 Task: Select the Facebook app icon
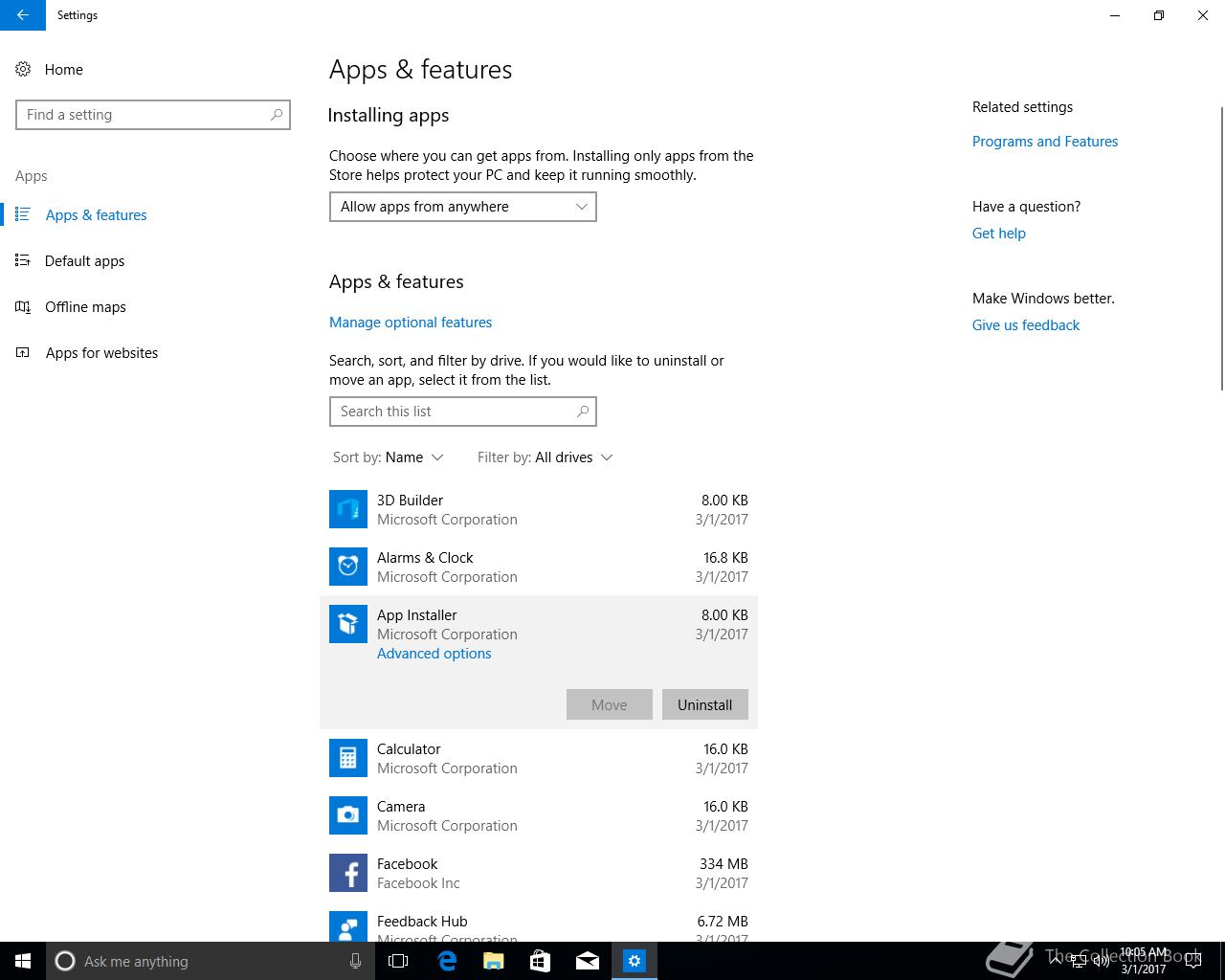(348, 873)
